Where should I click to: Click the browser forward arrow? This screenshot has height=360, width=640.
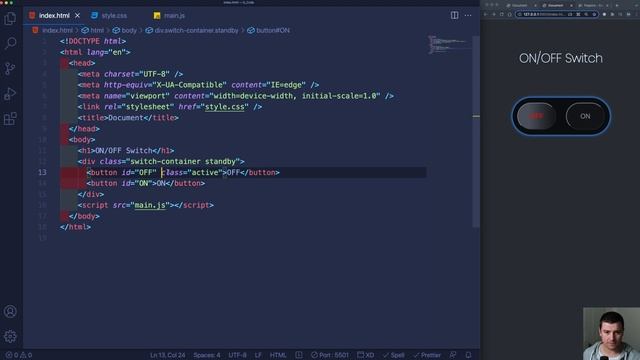494,14
